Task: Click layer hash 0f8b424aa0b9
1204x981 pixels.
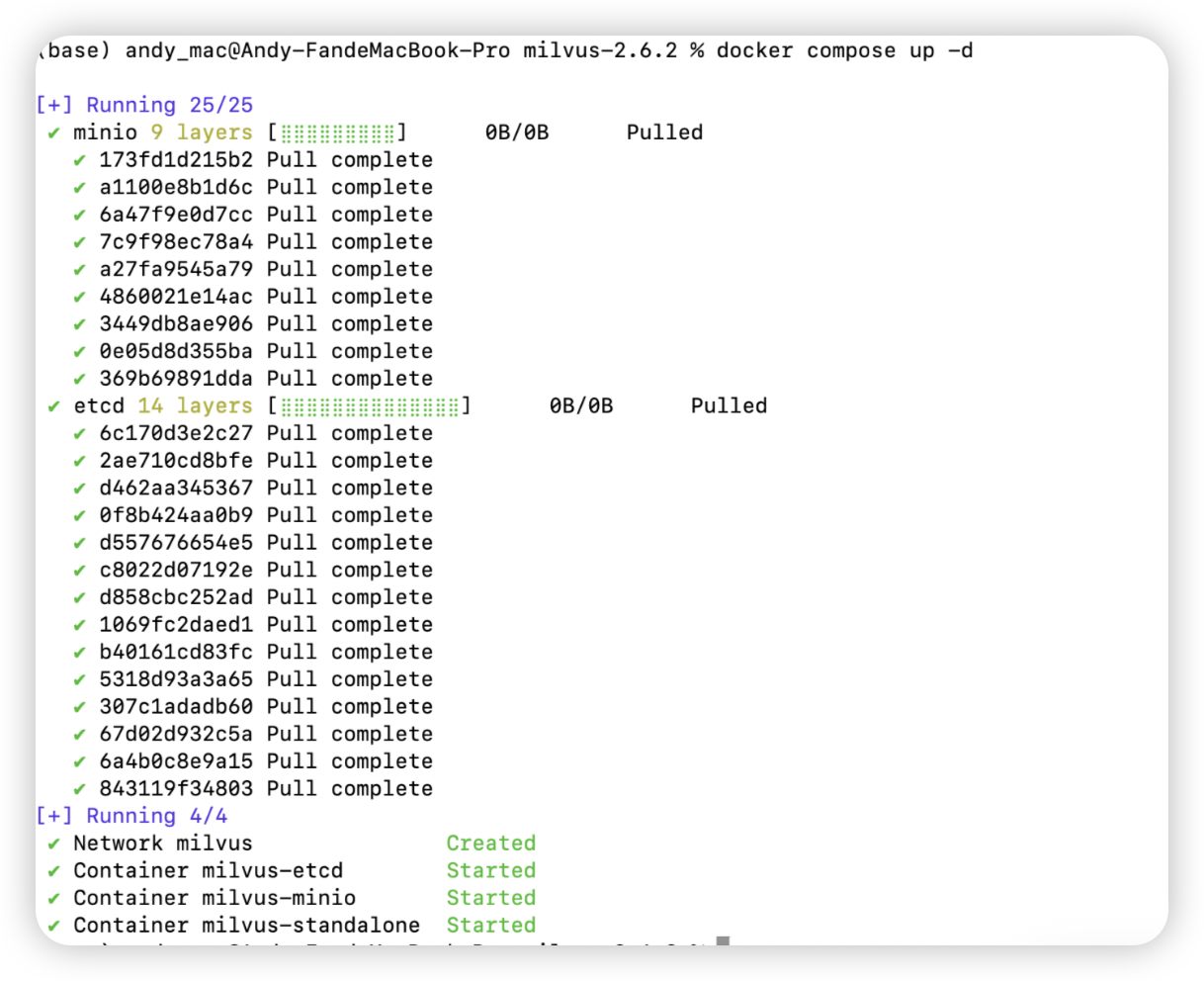Action: click(176, 516)
